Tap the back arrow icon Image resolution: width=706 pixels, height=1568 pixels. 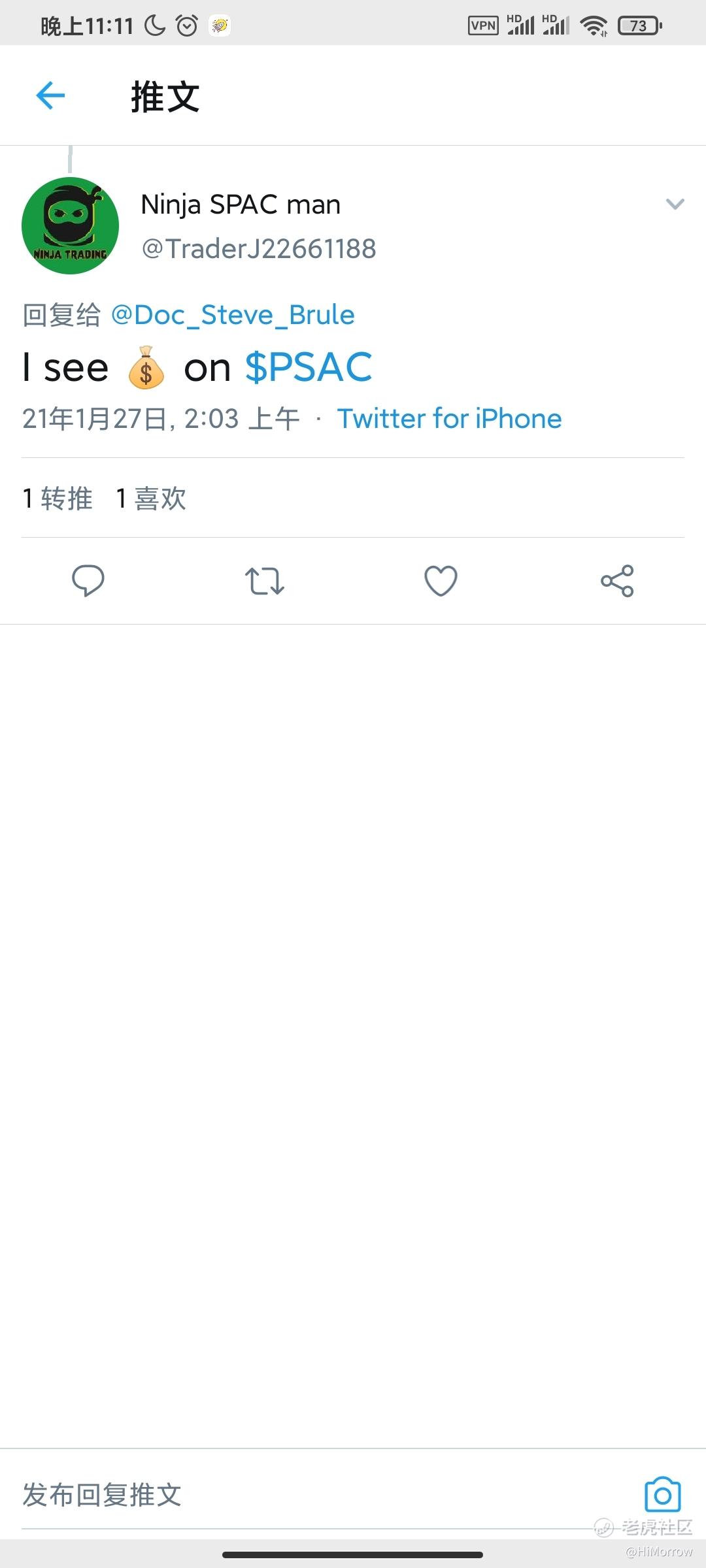tap(50, 96)
